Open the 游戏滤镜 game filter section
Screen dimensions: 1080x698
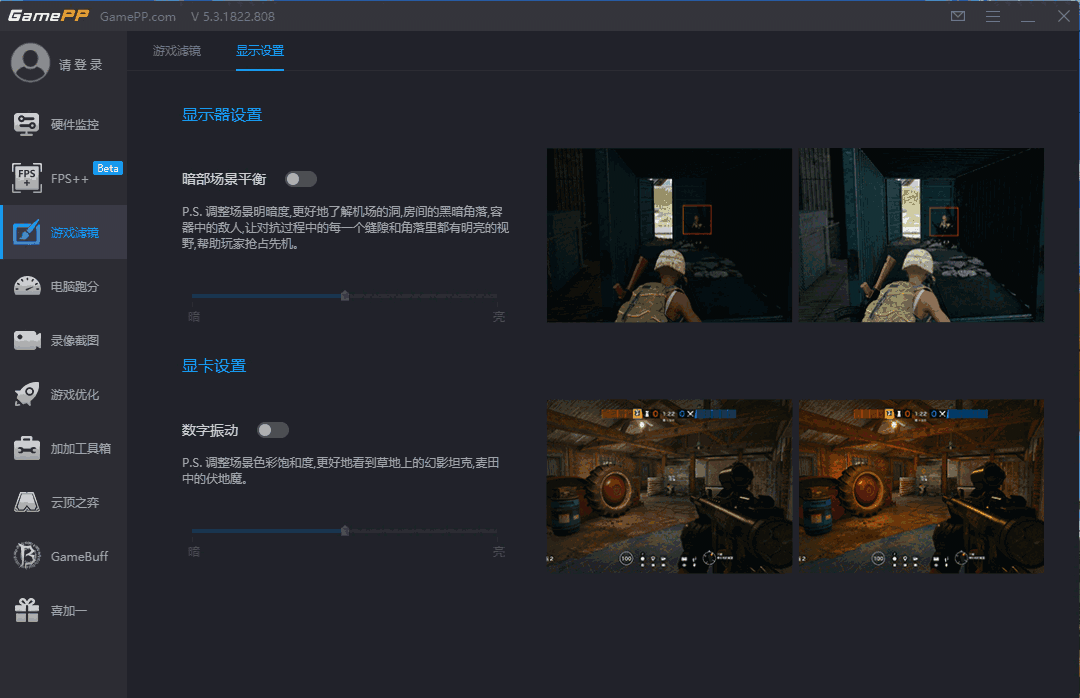tap(63, 232)
